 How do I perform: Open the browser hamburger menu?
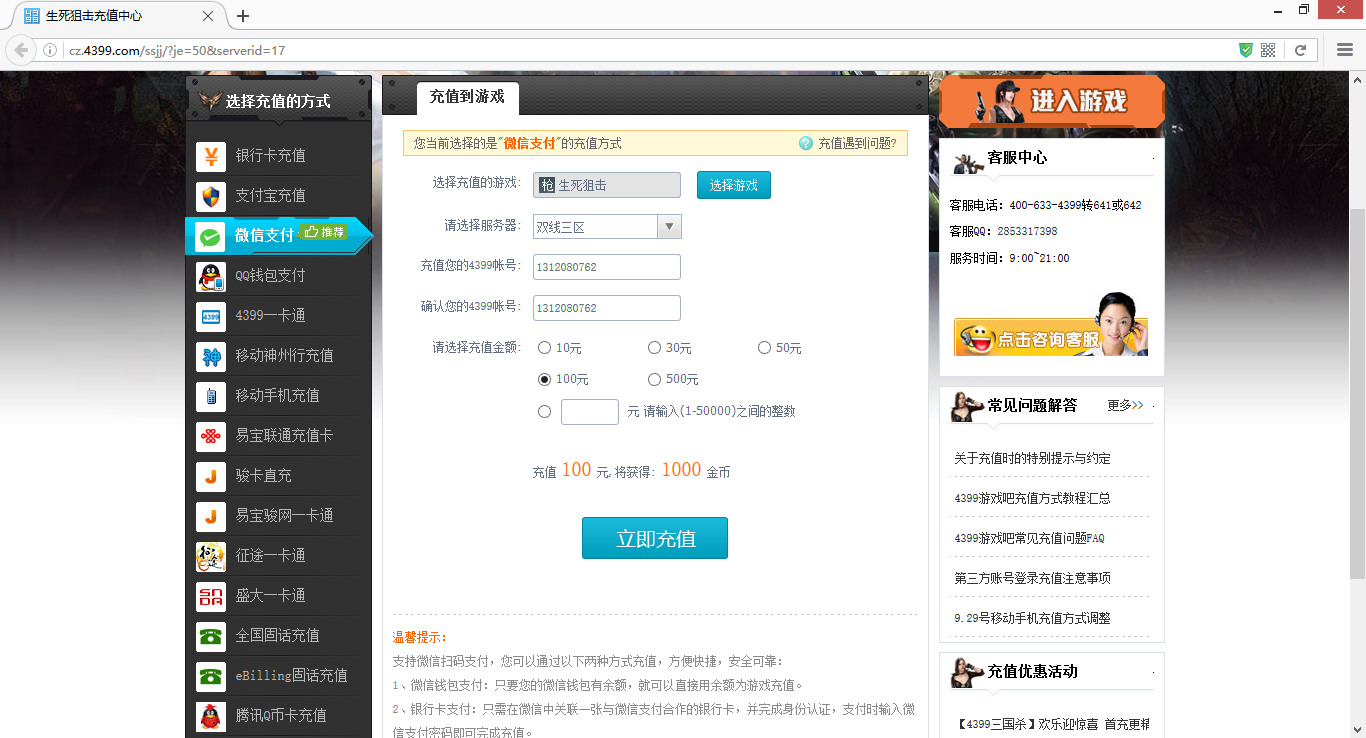pos(1345,50)
